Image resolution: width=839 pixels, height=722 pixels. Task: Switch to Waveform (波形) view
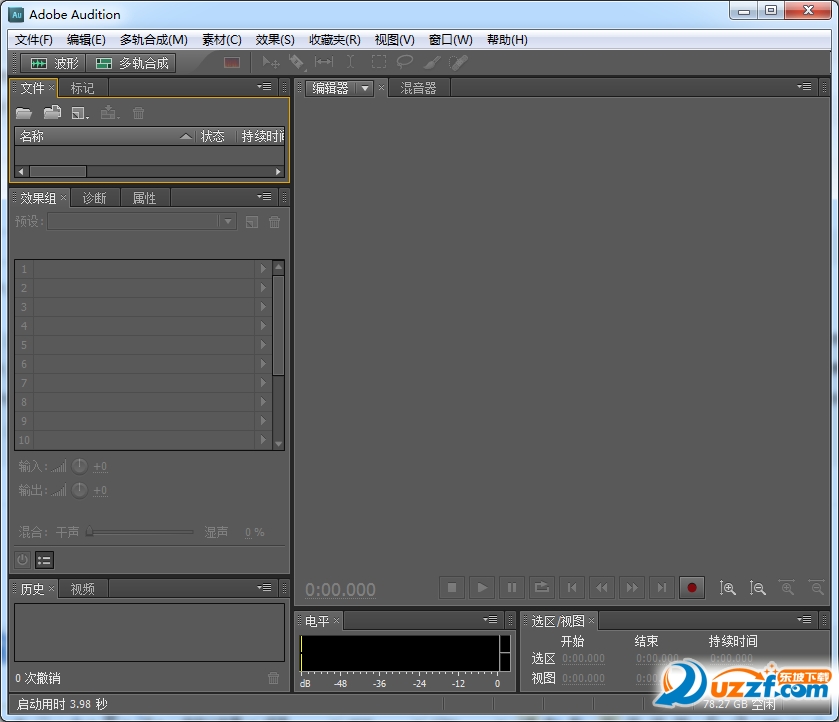(54, 63)
